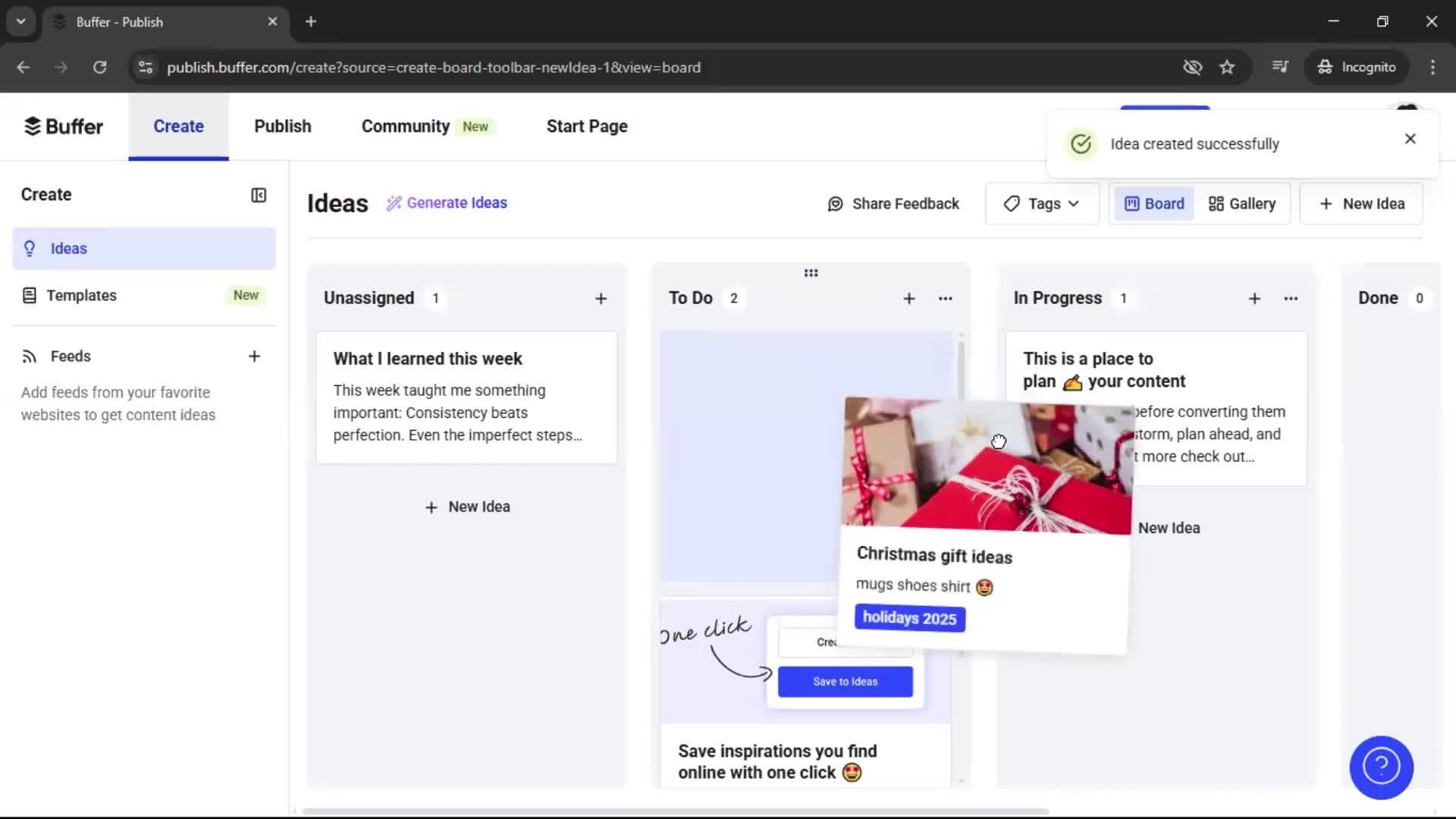The width and height of the screenshot is (1456, 819).
Task: Click the Buffer logo icon
Action: tap(33, 126)
